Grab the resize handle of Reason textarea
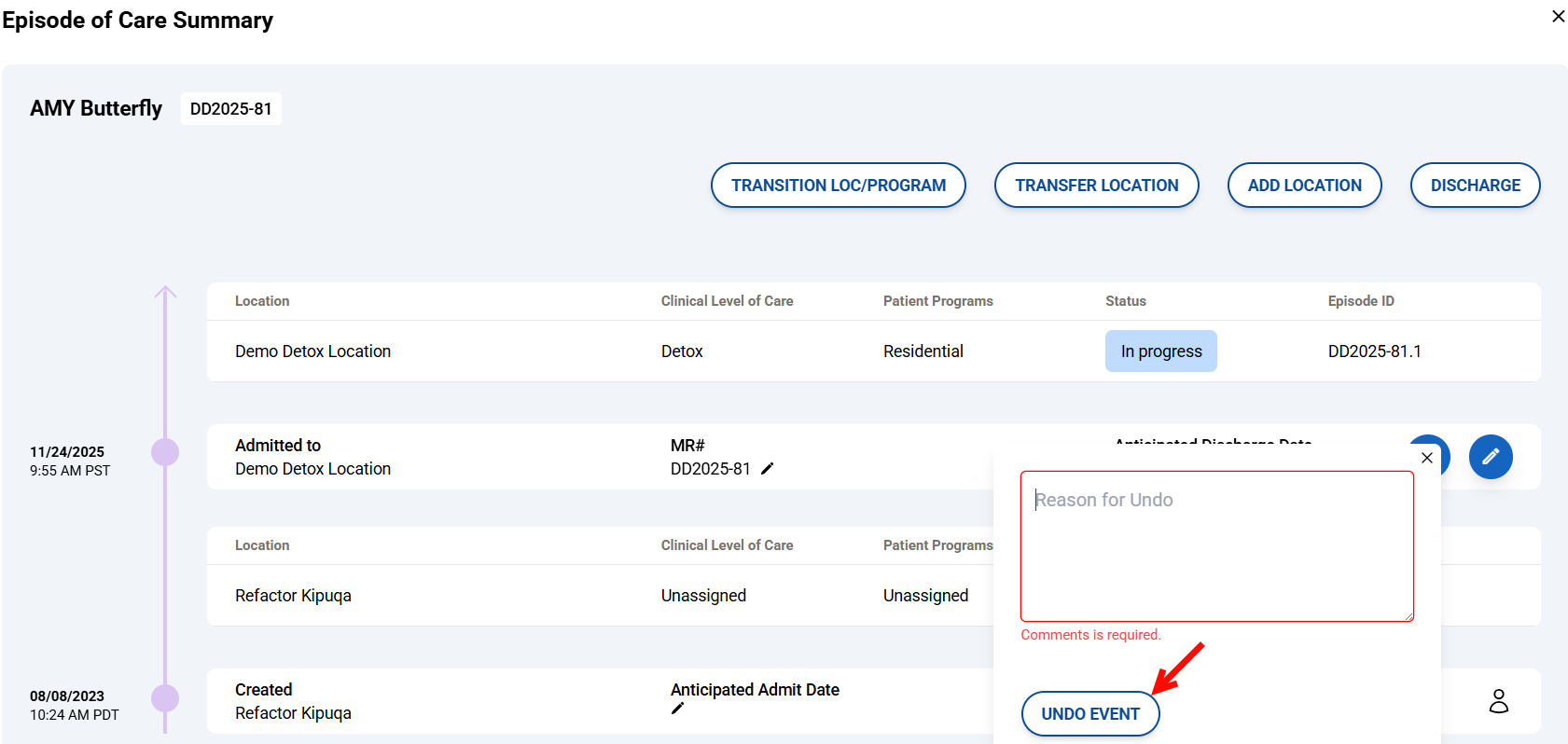The width and height of the screenshot is (1568, 744). click(x=1408, y=616)
